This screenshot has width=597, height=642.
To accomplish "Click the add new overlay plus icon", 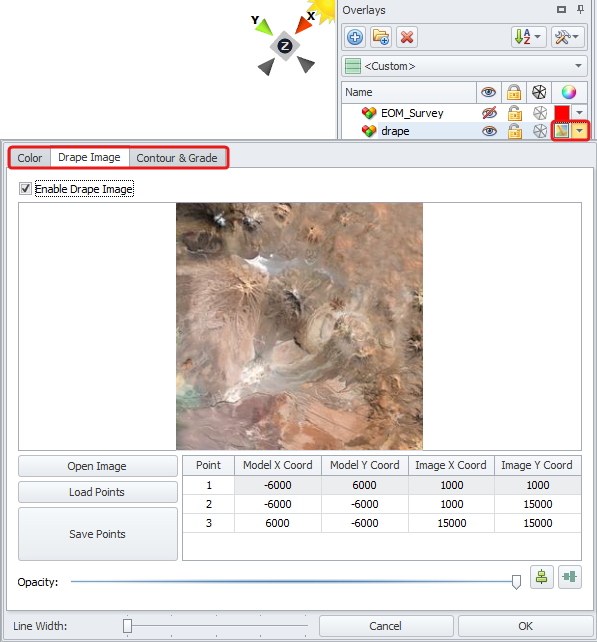I will (355, 37).
